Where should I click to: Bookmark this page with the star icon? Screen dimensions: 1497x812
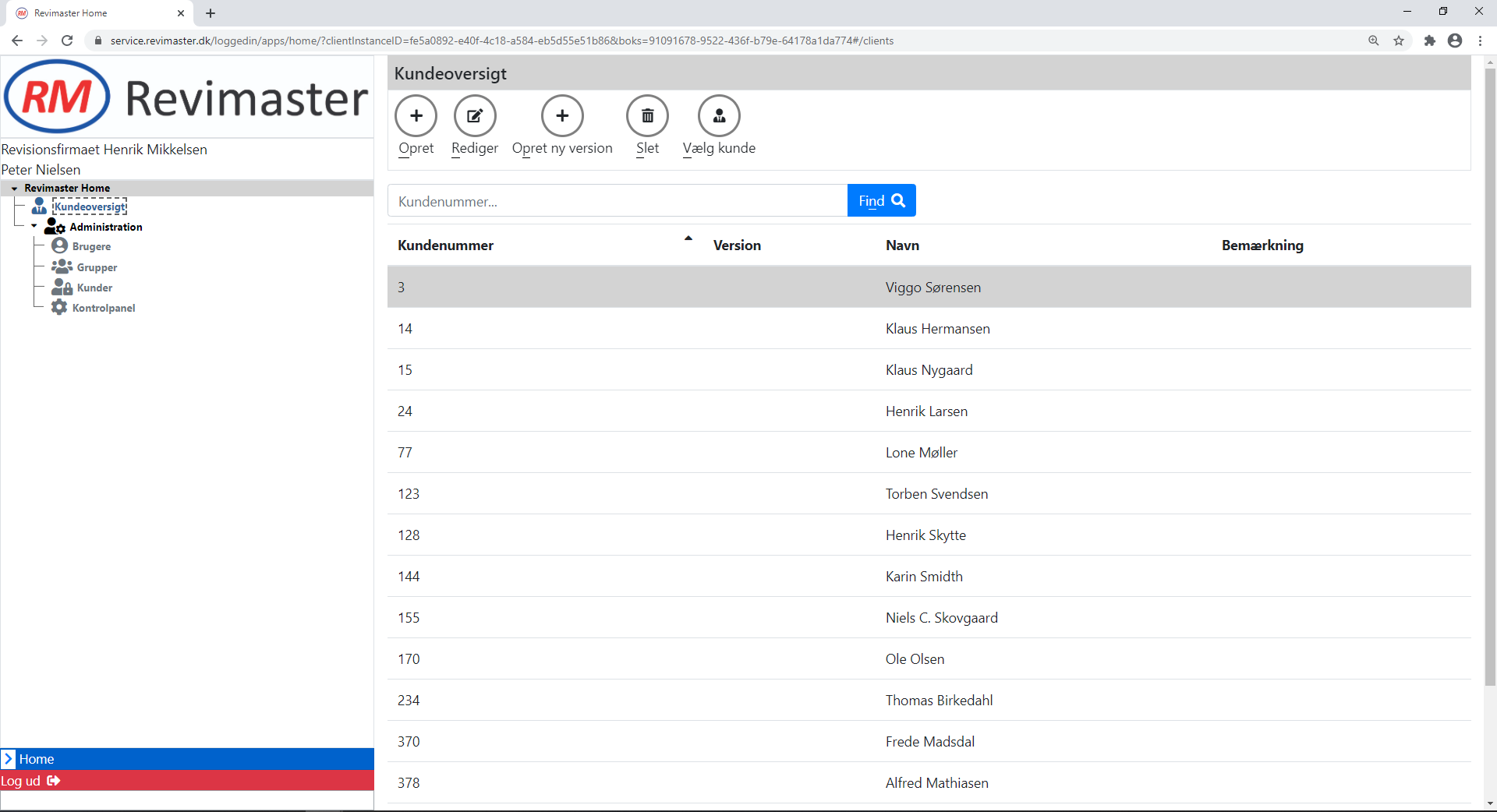[x=1399, y=41]
